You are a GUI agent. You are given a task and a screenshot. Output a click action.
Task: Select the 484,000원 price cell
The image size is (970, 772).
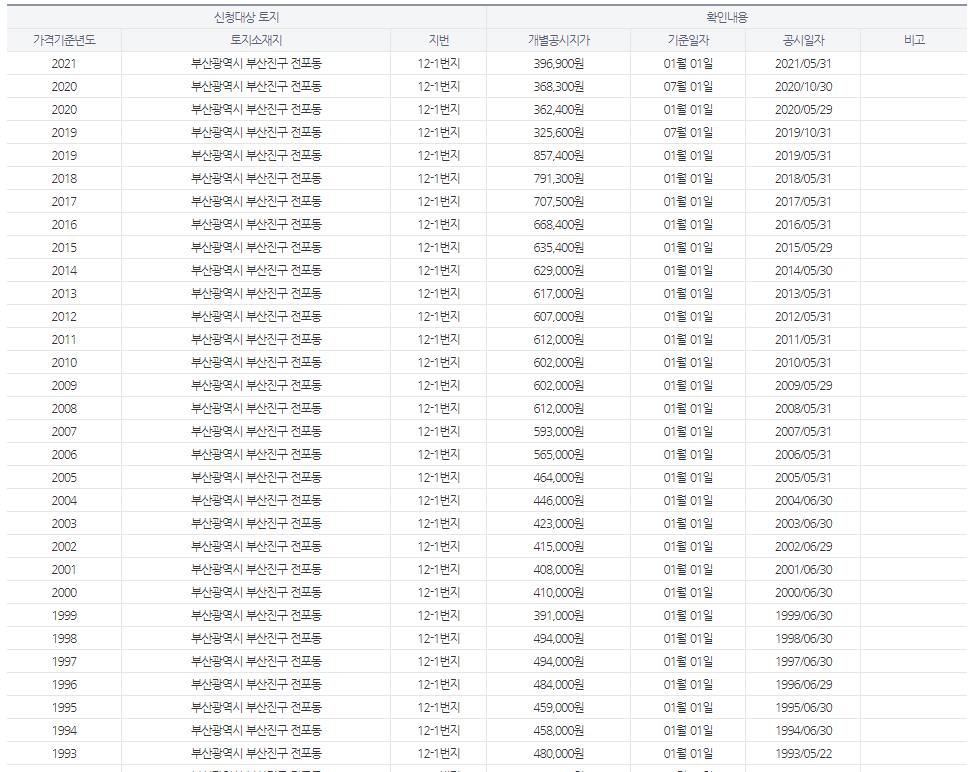pos(559,684)
